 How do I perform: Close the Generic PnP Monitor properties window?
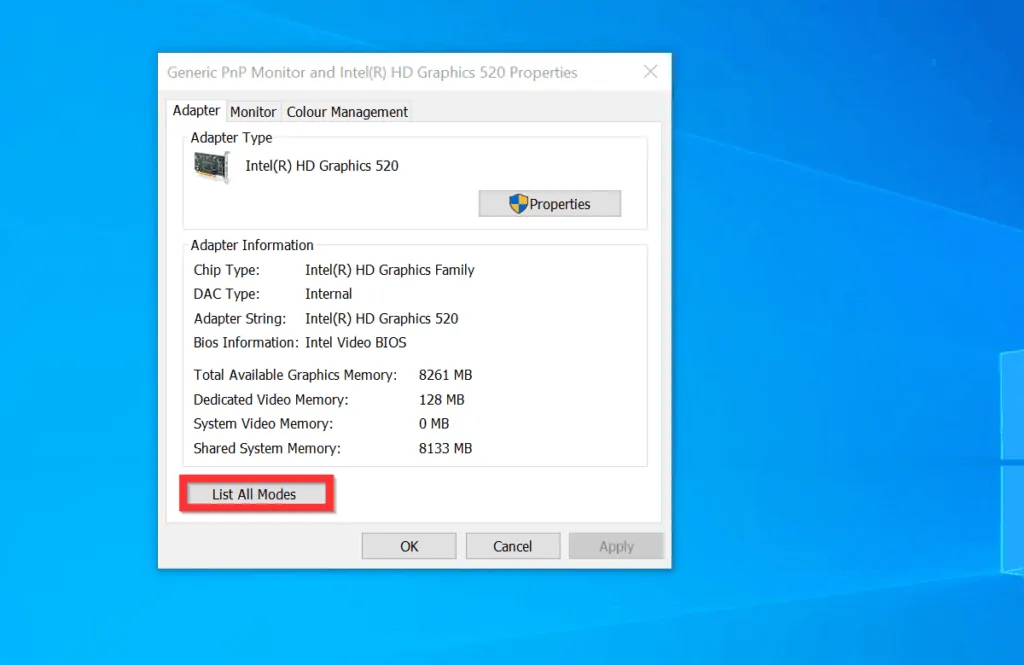click(650, 71)
